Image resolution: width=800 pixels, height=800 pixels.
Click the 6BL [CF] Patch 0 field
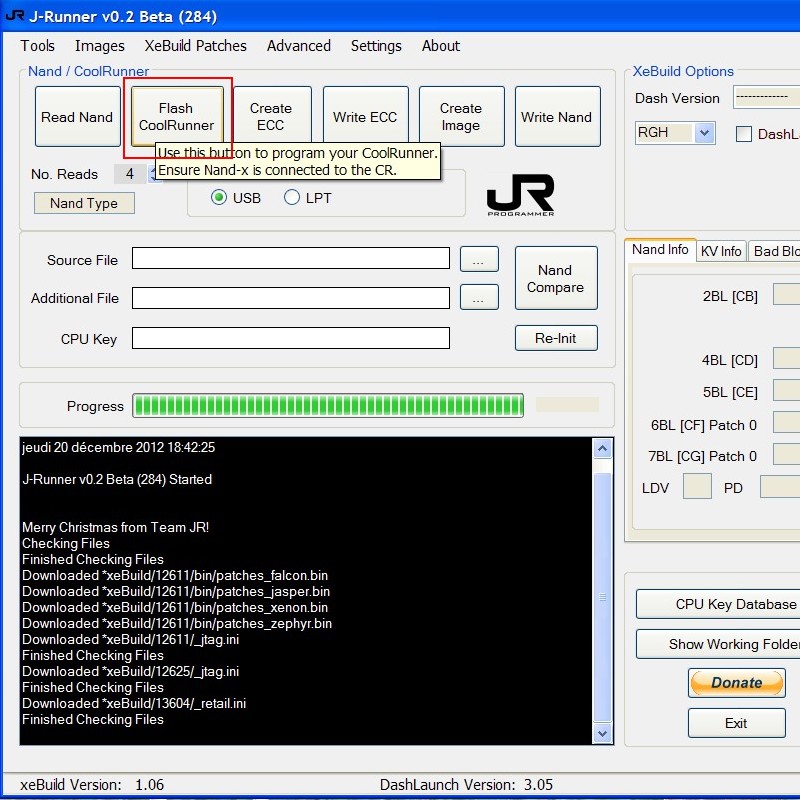point(787,423)
